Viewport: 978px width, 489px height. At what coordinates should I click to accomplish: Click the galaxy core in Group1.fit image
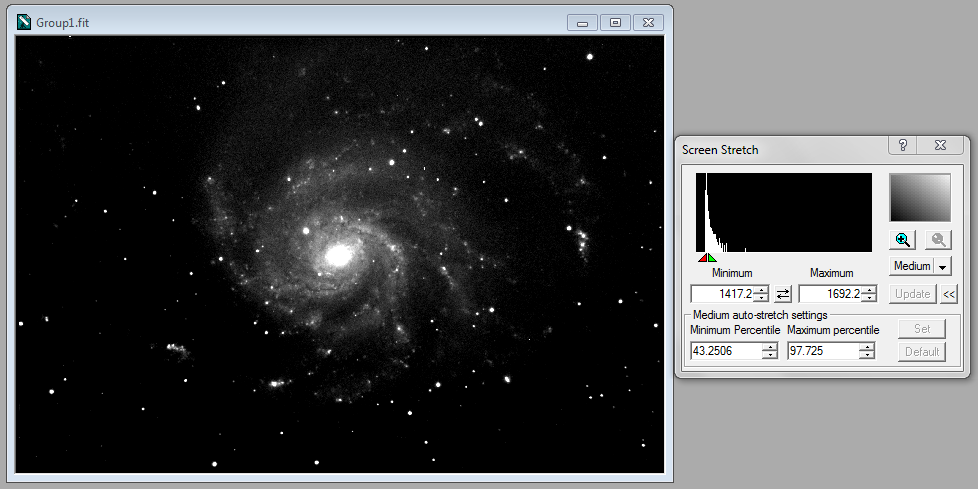point(339,254)
